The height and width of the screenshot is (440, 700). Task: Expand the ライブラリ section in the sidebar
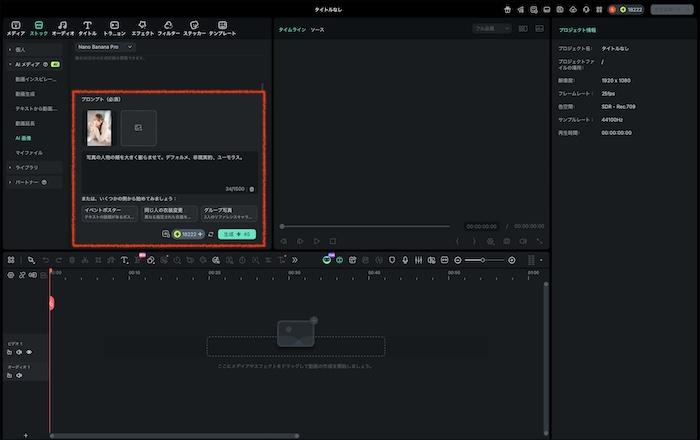[27, 167]
